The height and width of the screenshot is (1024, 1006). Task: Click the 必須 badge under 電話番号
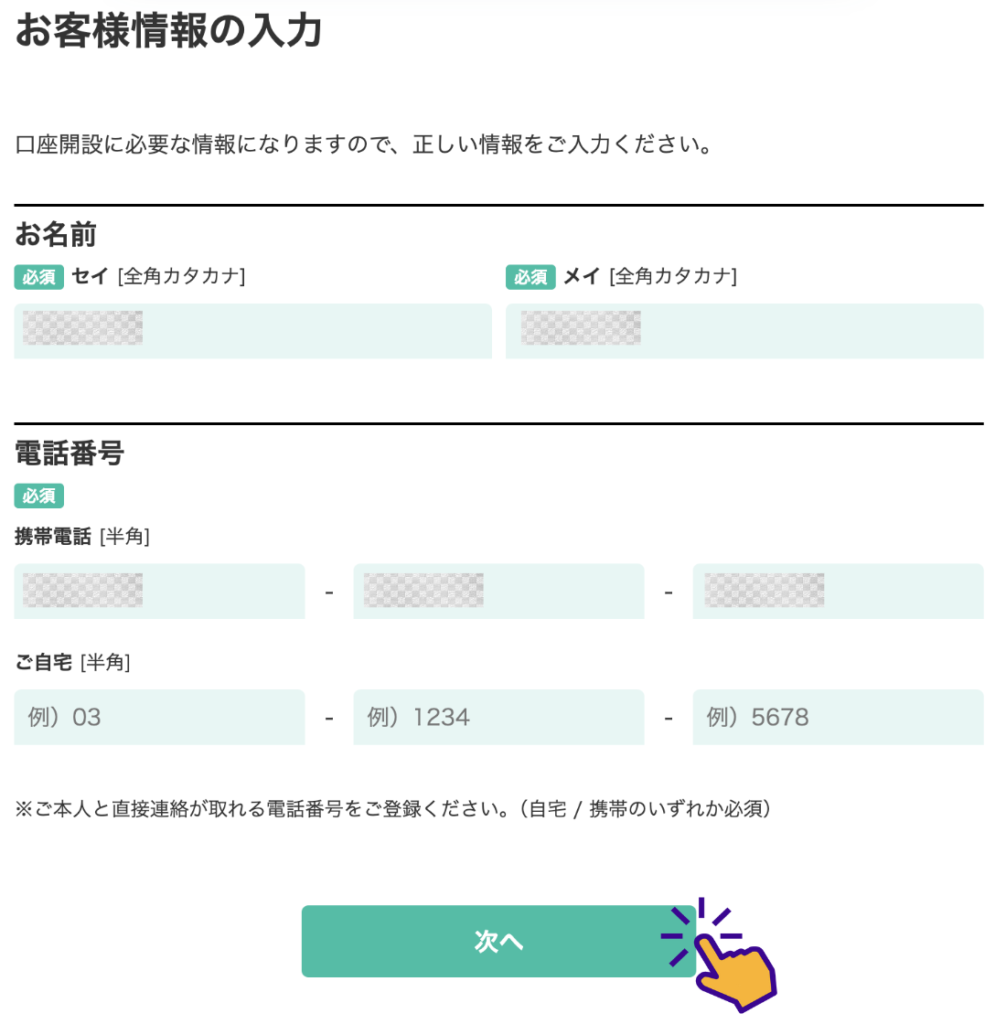click(39, 495)
